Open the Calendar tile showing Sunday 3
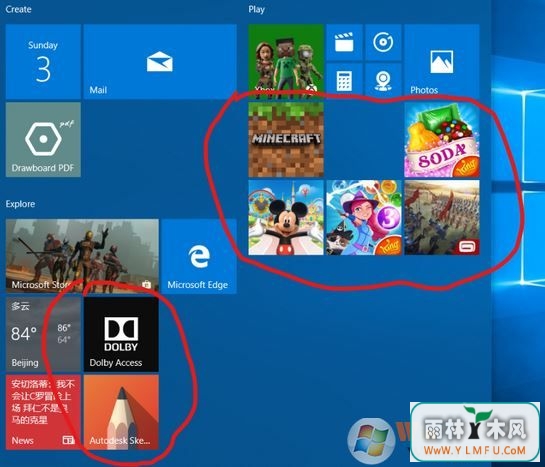This screenshot has width=545, height=467. click(43, 62)
